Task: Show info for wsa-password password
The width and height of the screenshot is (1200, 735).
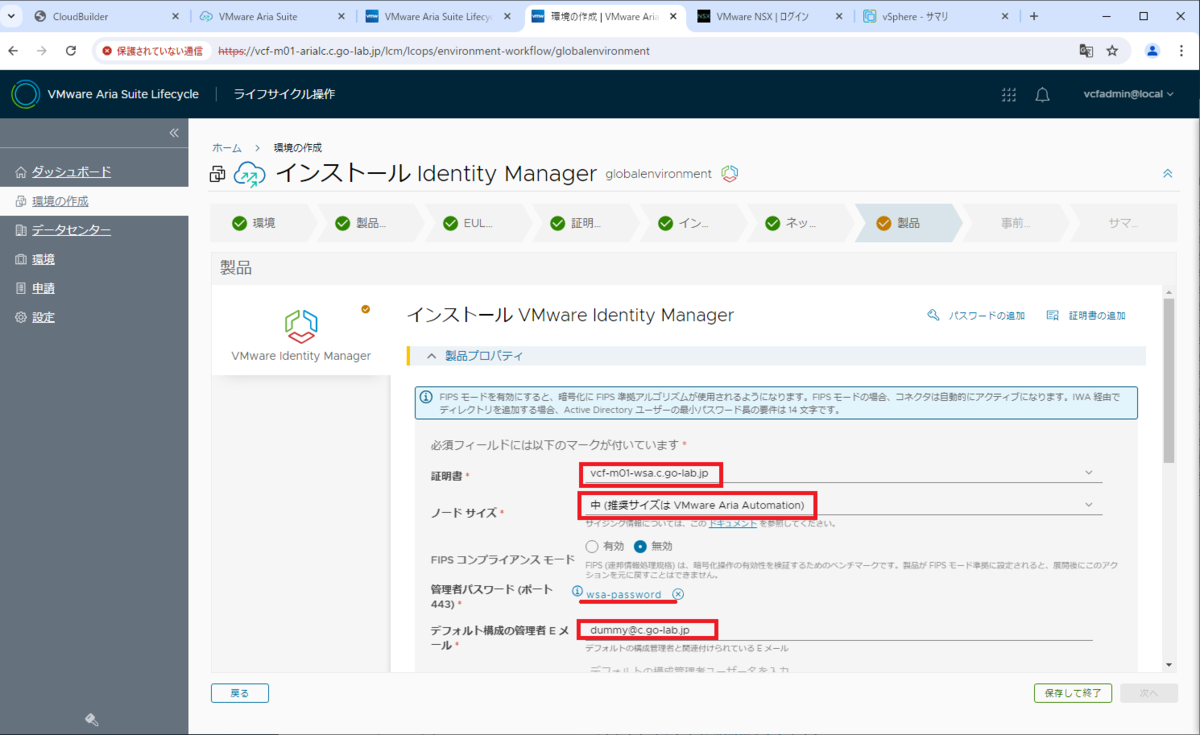Action: tap(577, 592)
